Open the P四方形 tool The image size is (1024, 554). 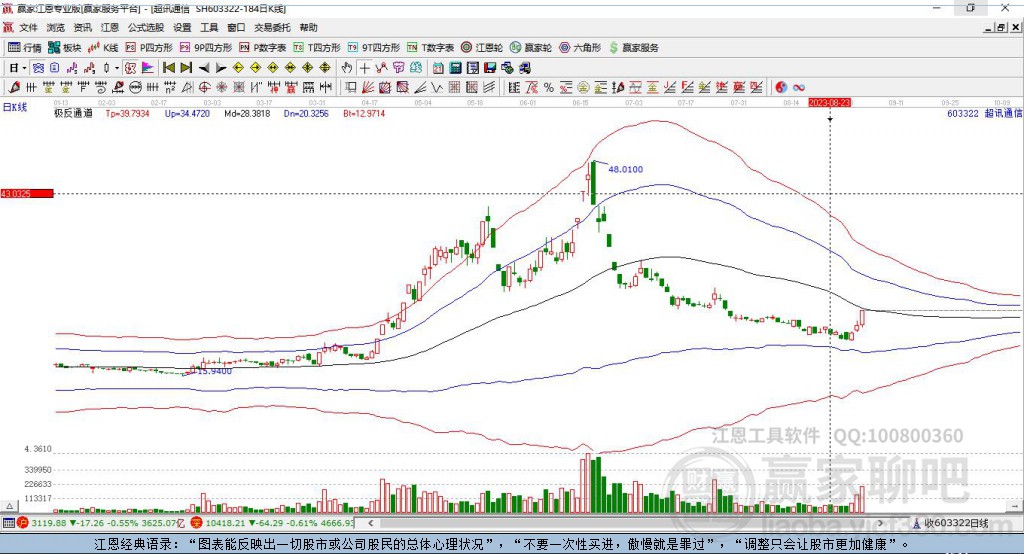(x=149, y=48)
